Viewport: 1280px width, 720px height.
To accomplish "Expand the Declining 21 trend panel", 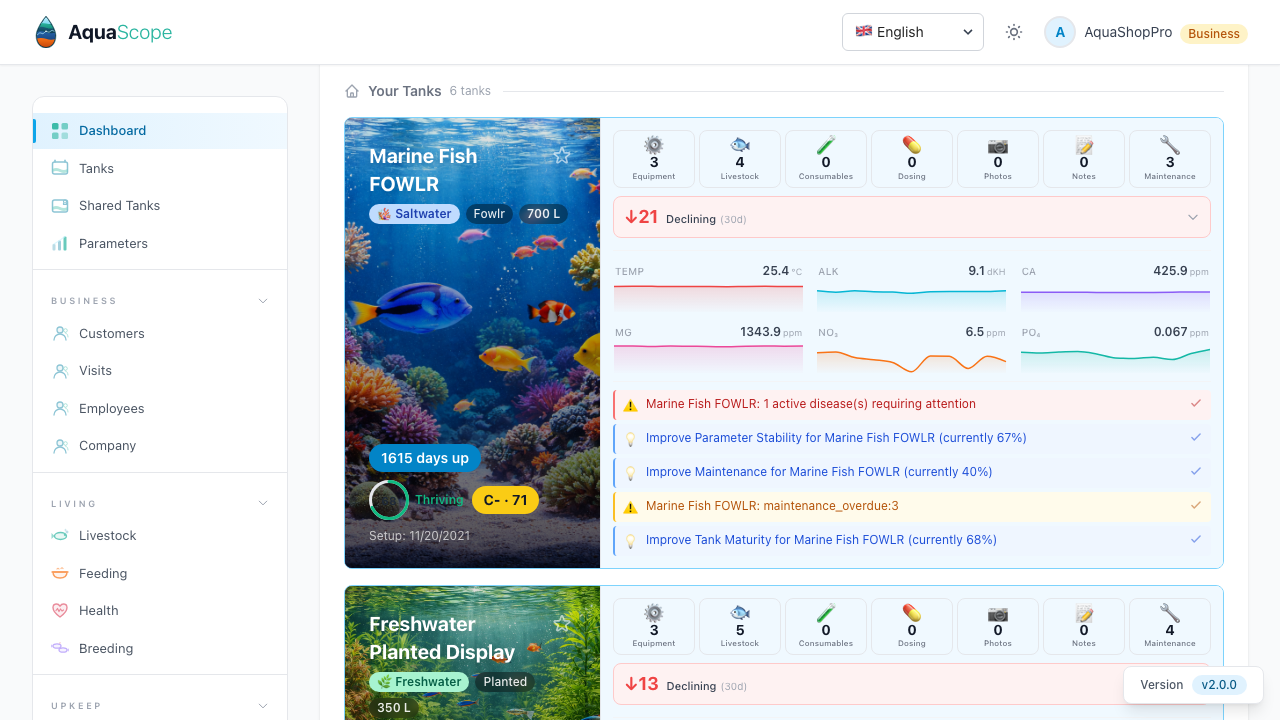I will tap(1192, 217).
